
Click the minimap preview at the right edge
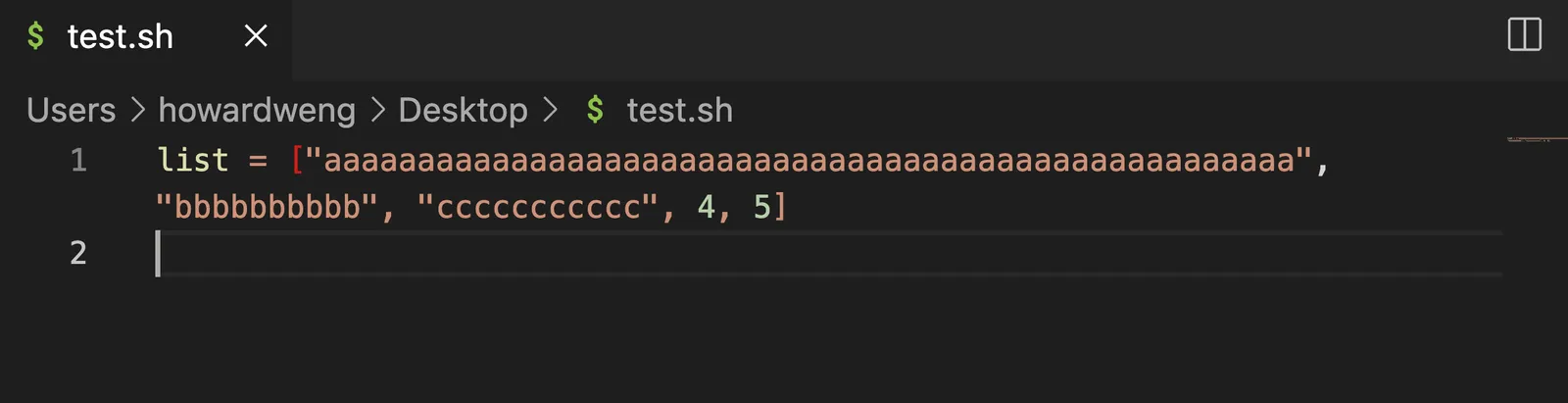[1535, 141]
